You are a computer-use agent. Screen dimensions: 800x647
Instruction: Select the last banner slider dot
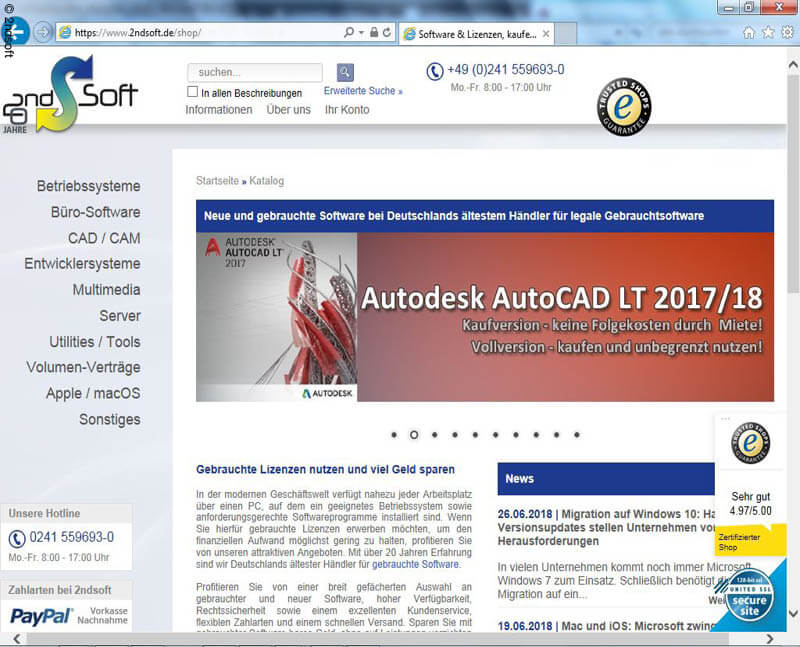[577, 435]
